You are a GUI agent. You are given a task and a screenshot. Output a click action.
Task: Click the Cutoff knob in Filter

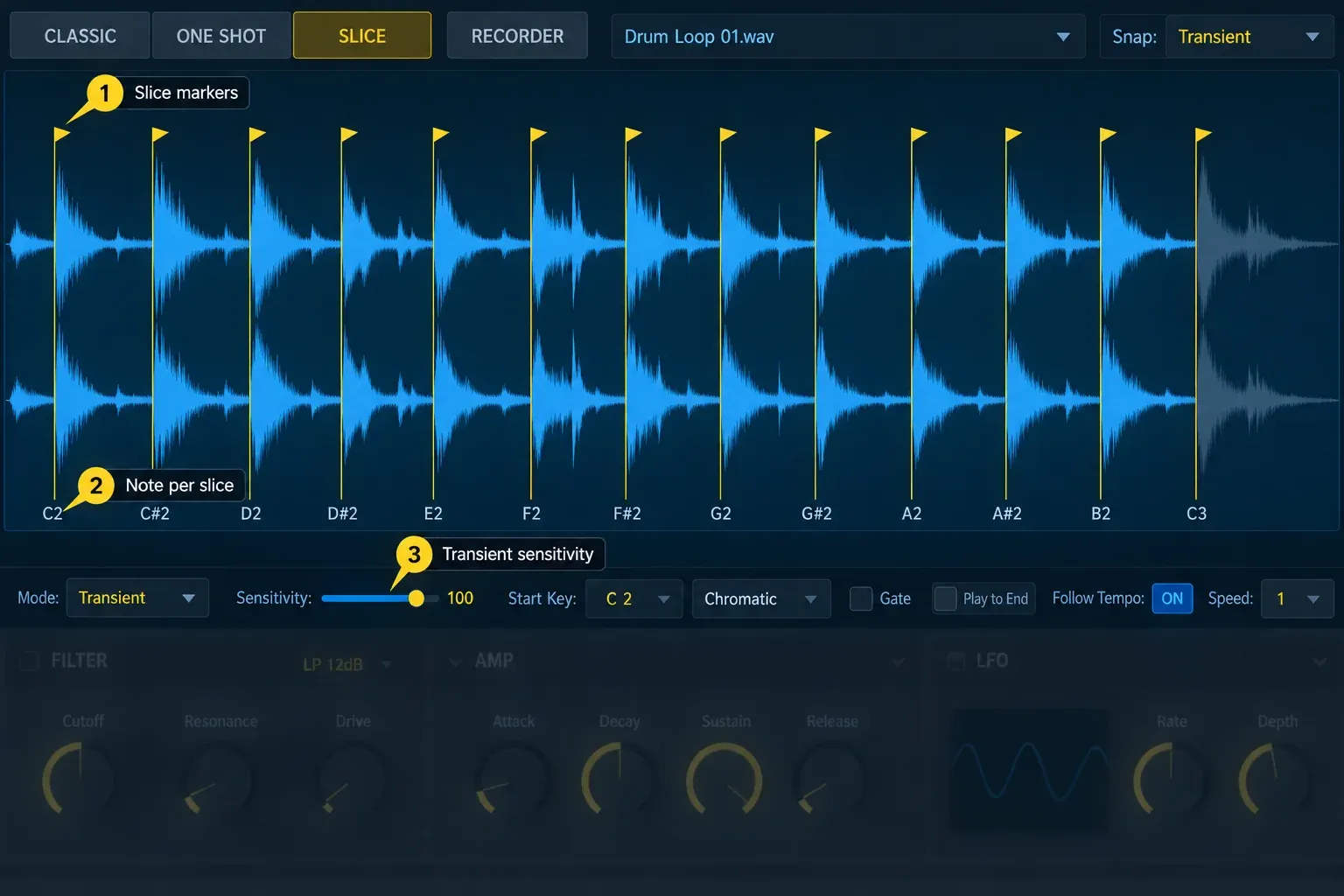tap(79, 780)
